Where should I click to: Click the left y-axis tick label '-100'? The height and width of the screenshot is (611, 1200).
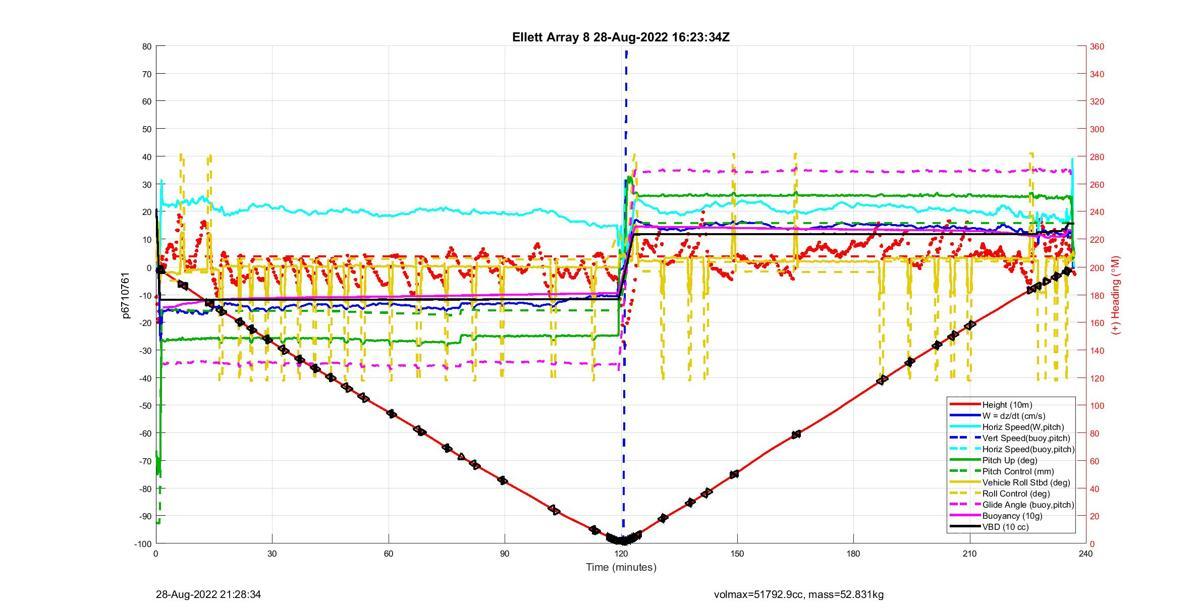click(143, 543)
